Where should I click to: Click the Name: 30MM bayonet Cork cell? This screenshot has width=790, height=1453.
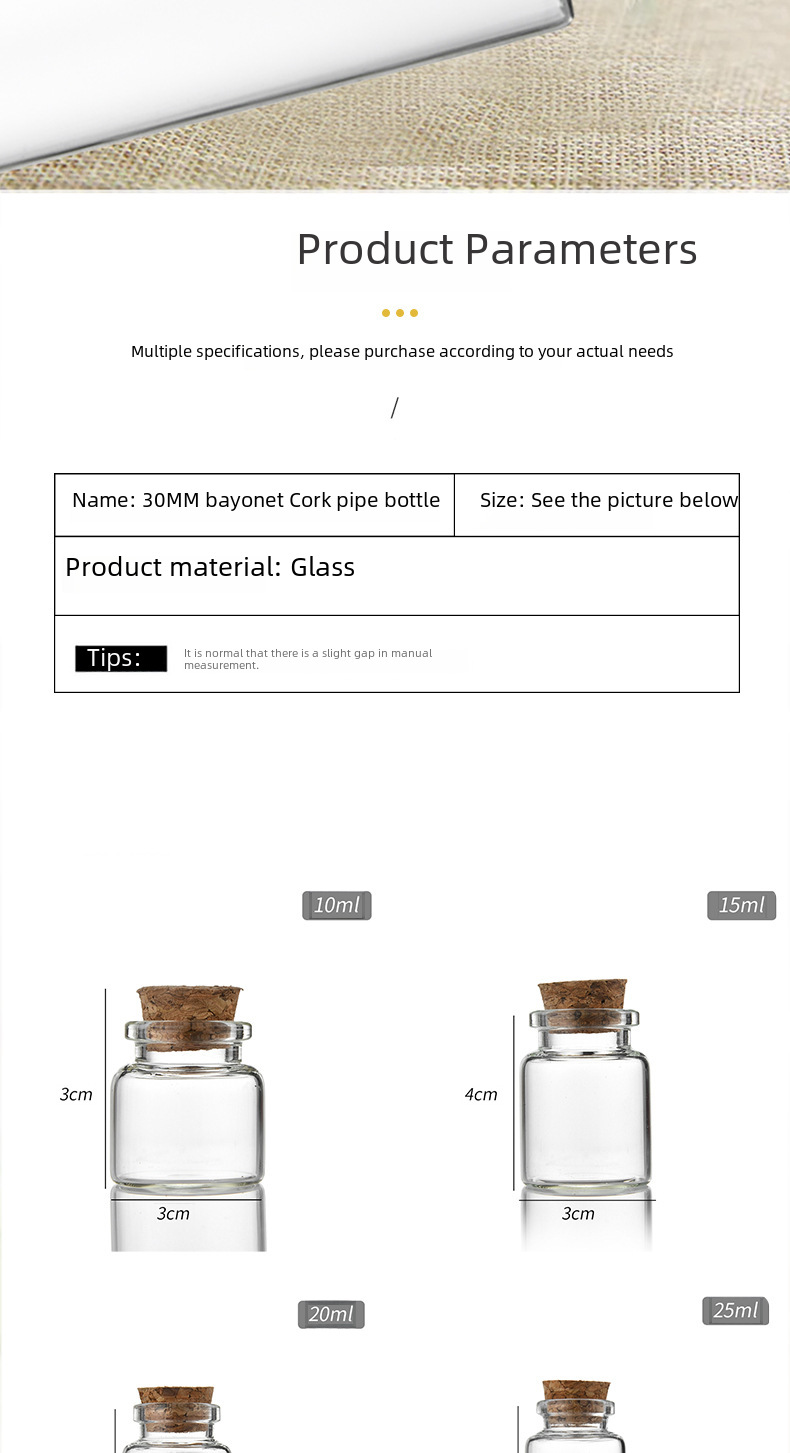[x=255, y=501]
